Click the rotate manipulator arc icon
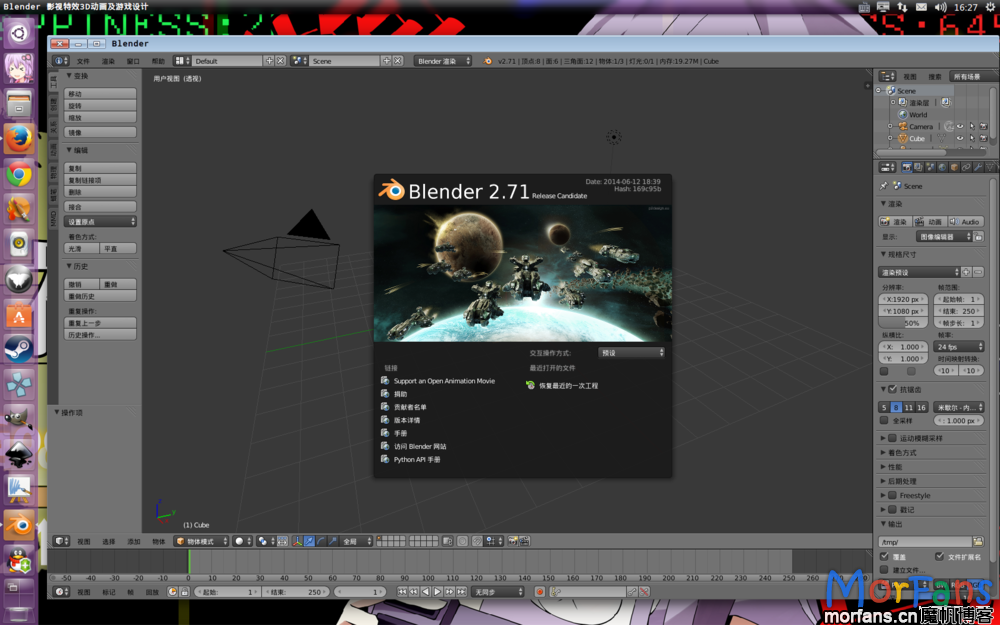This screenshot has width=1000, height=625. pyautogui.click(x=321, y=541)
